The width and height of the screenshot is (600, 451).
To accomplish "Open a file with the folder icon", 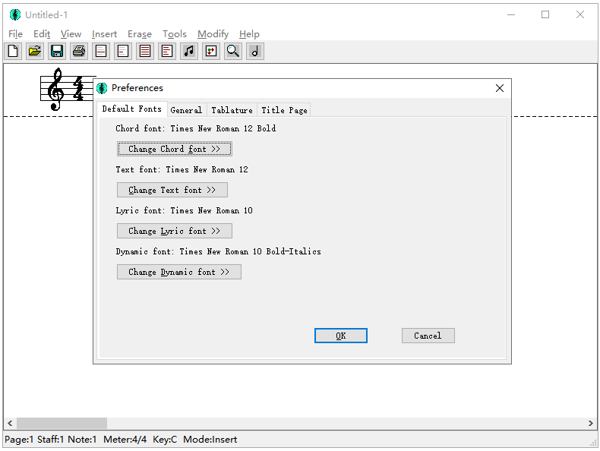I will pos(35,51).
